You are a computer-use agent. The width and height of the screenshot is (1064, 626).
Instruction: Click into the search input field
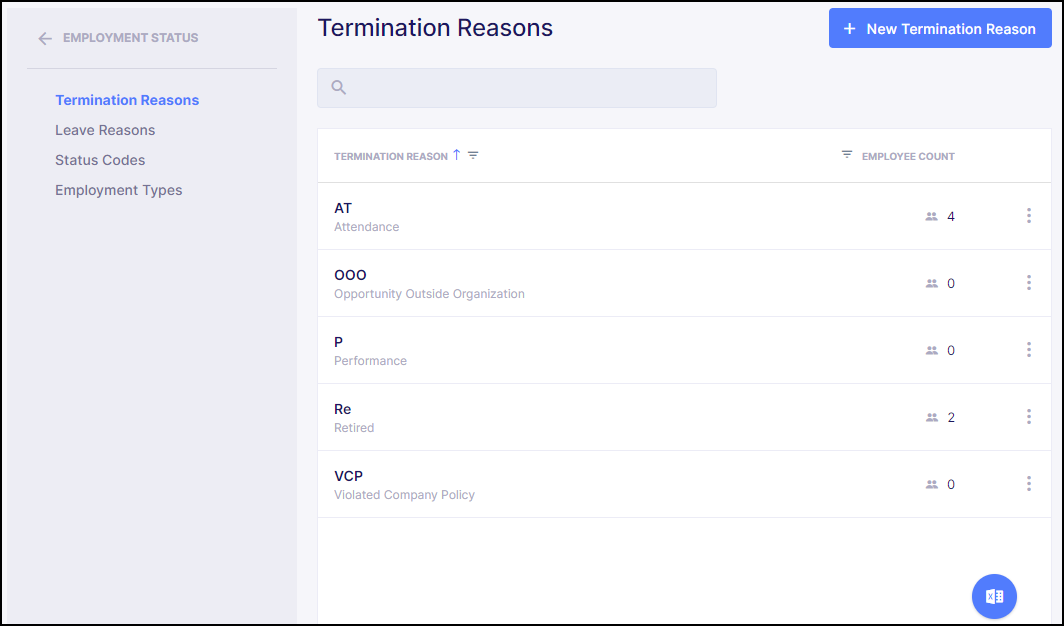click(530, 88)
